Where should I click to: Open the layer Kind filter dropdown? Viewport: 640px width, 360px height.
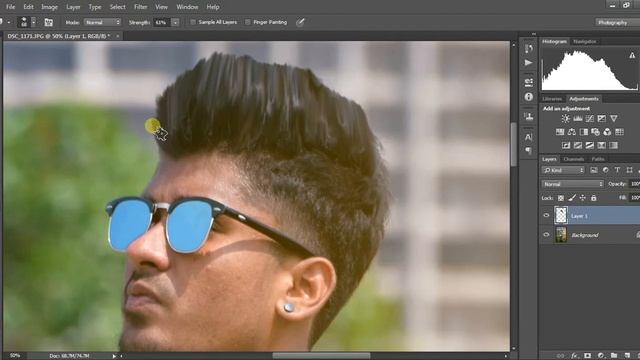563,170
